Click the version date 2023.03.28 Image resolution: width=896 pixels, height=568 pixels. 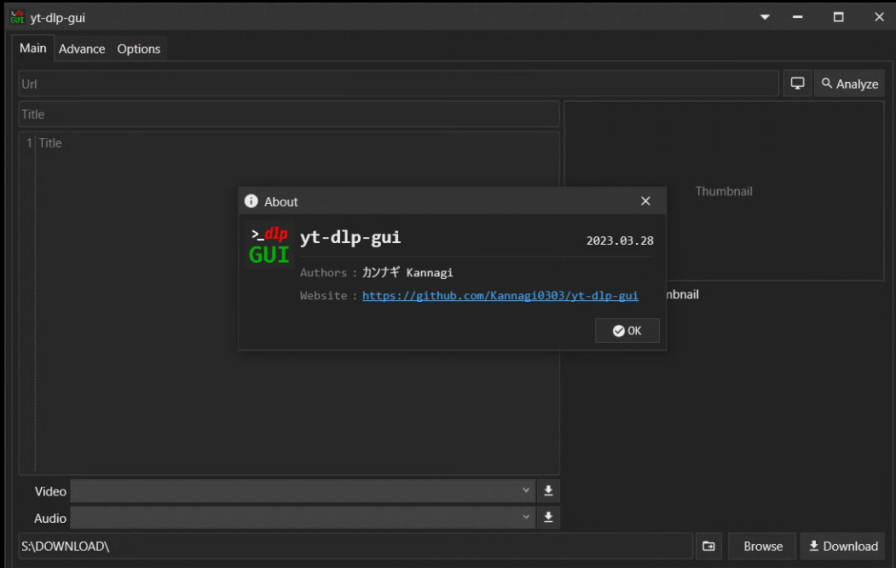coord(619,241)
